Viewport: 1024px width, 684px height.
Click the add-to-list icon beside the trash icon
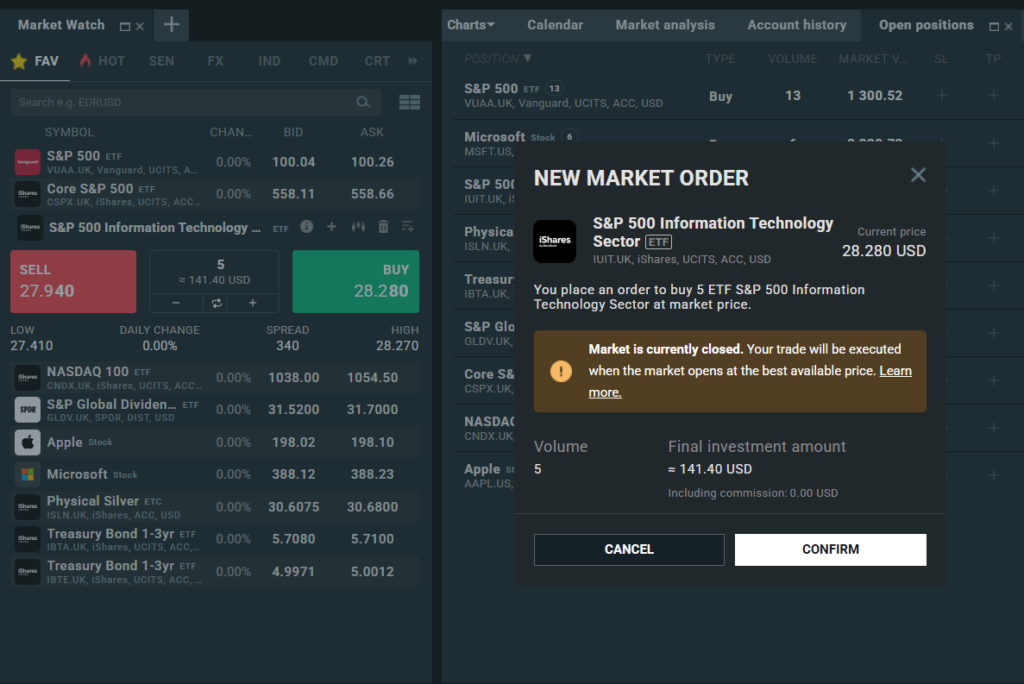408,227
